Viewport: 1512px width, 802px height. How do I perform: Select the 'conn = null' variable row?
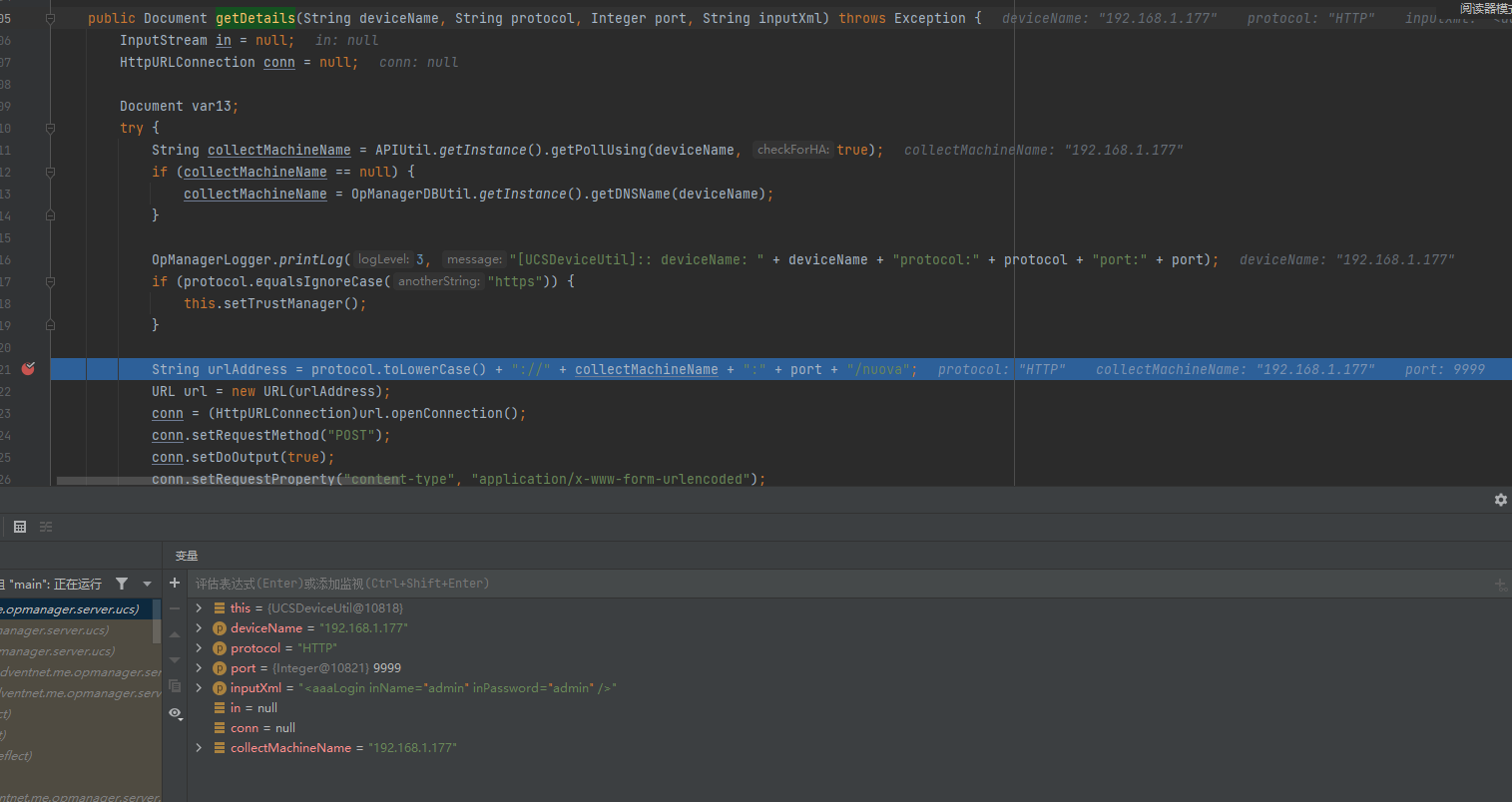point(848,728)
